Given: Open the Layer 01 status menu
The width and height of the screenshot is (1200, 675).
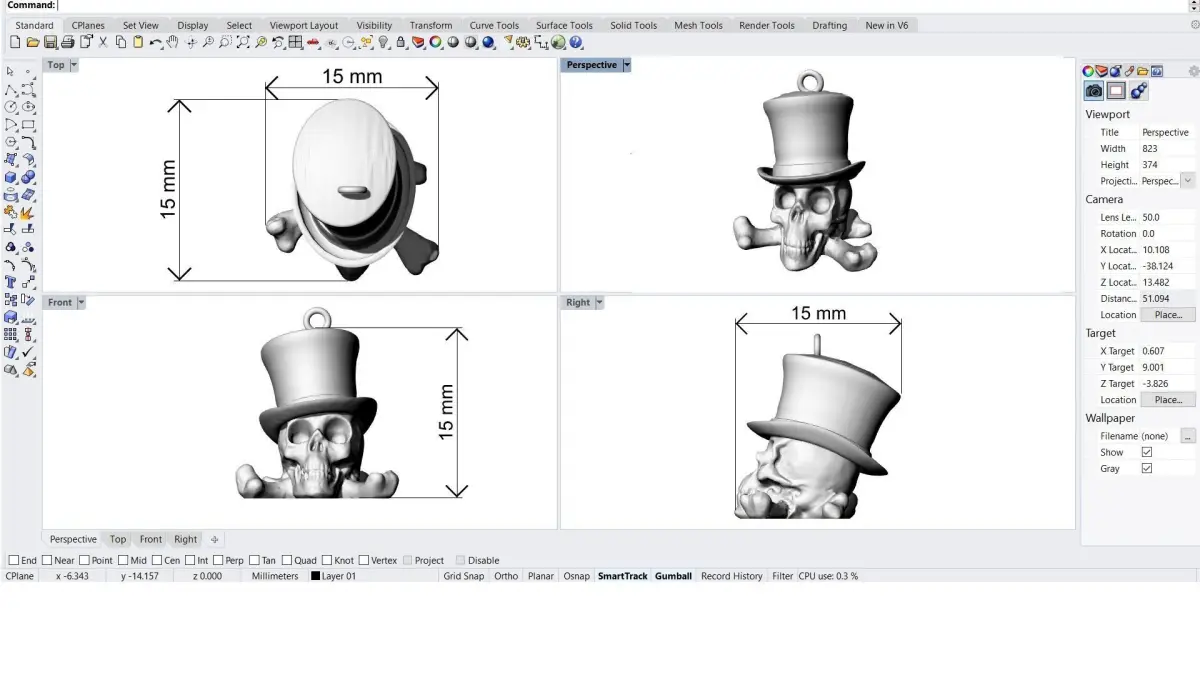Looking at the screenshot, I should 333,576.
